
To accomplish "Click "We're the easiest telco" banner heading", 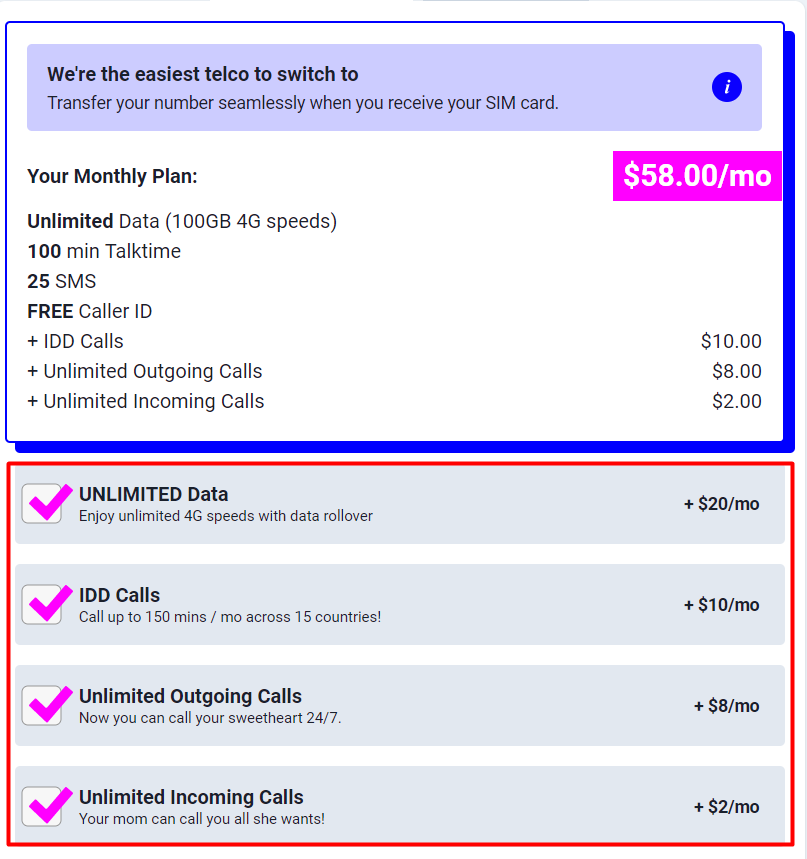I will (203, 74).
